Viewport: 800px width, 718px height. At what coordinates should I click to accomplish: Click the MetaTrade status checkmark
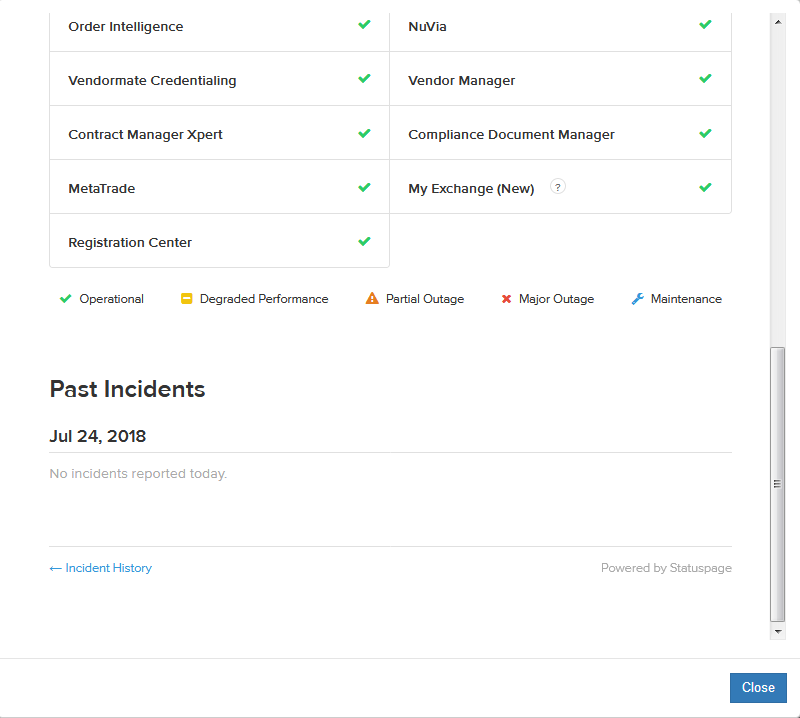coord(364,187)
